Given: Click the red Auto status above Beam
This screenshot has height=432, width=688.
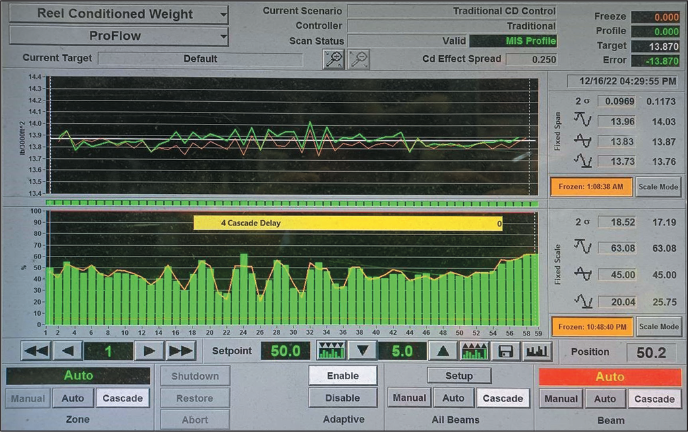Looking at the screenshot, I should pos(610,377).
